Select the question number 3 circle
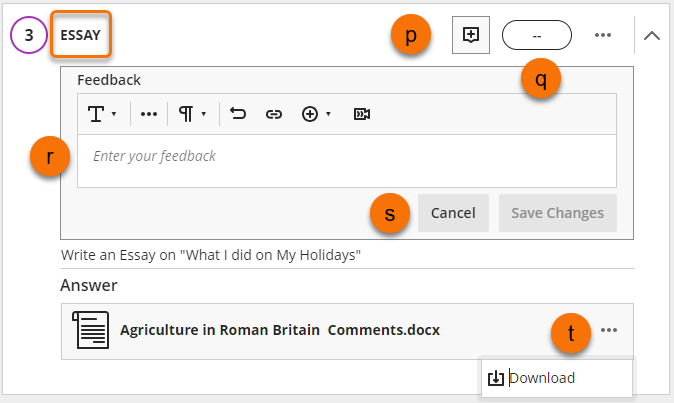 point(28,35)
